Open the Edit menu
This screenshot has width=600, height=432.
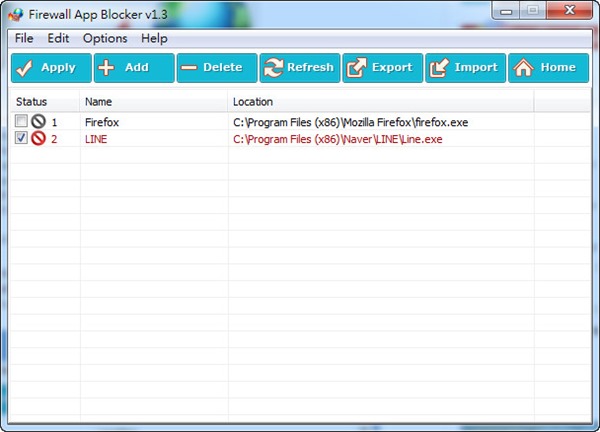pos(58,38)
